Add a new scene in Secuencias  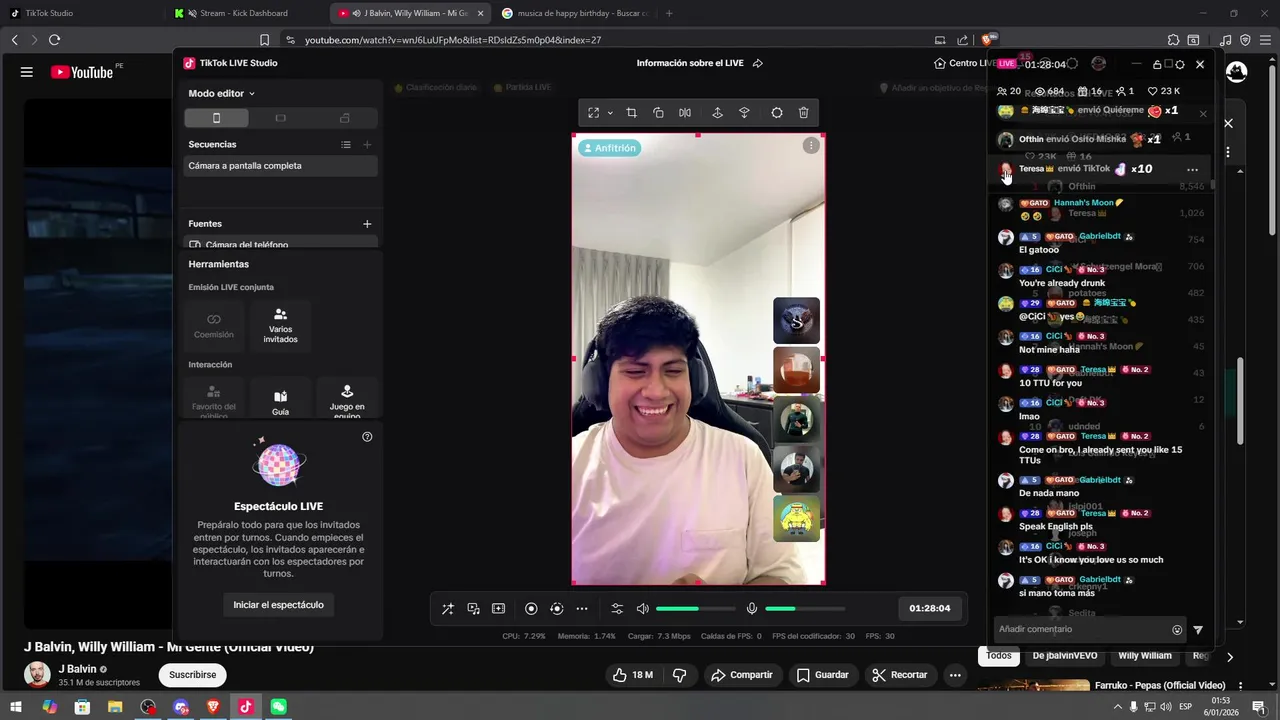(x=367, y=144)
